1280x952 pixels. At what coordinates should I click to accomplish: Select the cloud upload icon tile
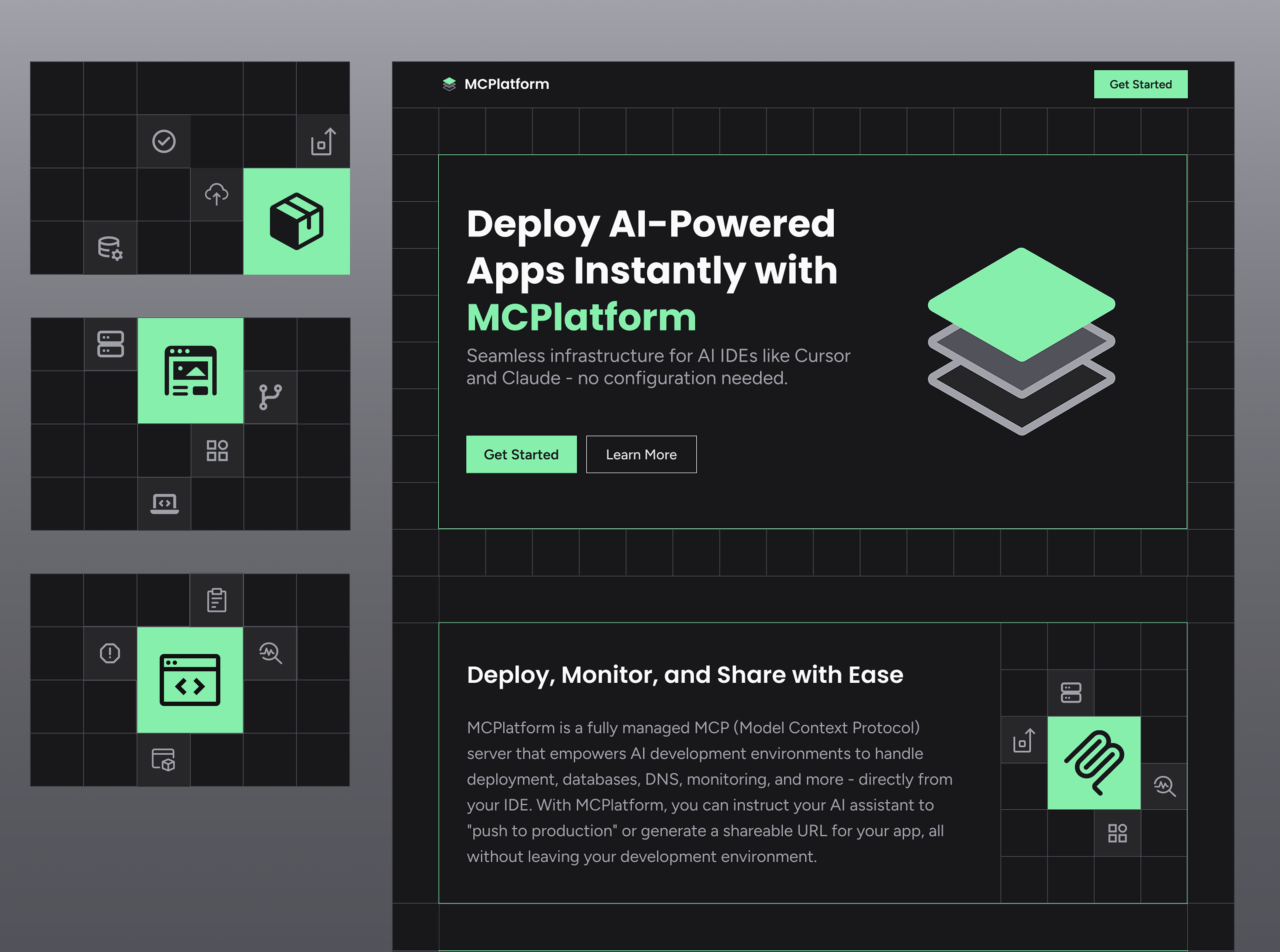pyautogui.click(x=217, y=194)
